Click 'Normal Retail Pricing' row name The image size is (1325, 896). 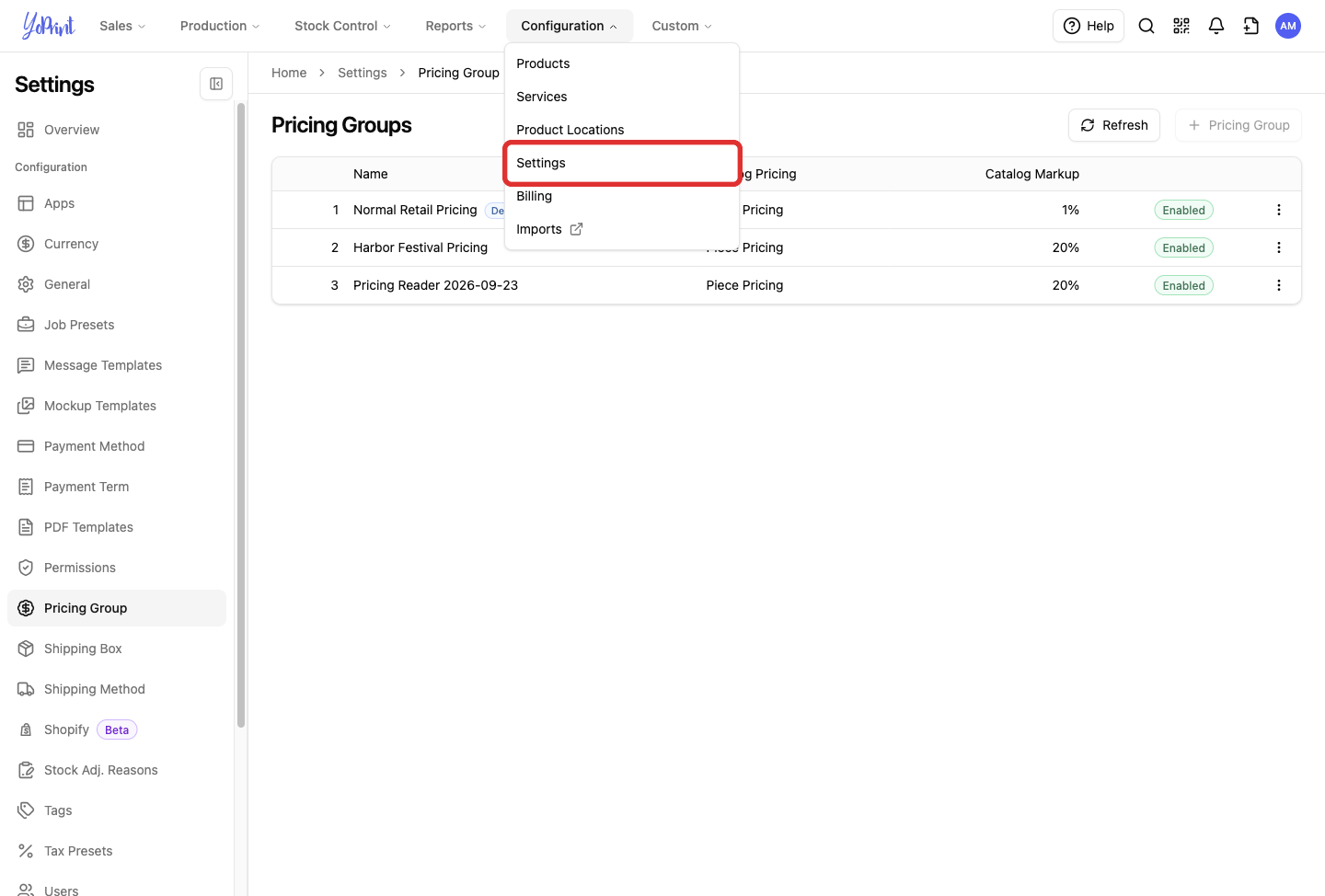[x=415, y=210]
